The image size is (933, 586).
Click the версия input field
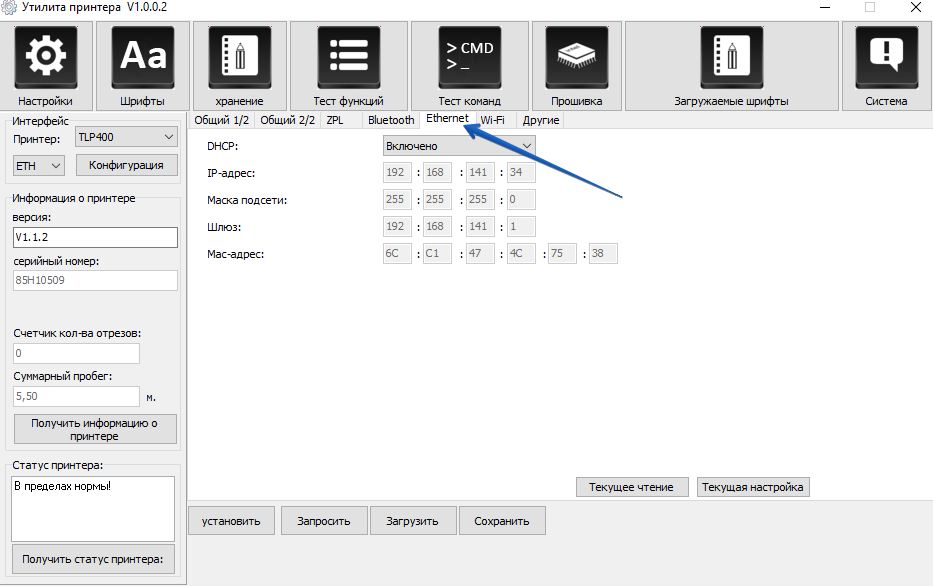pos(95,237)
